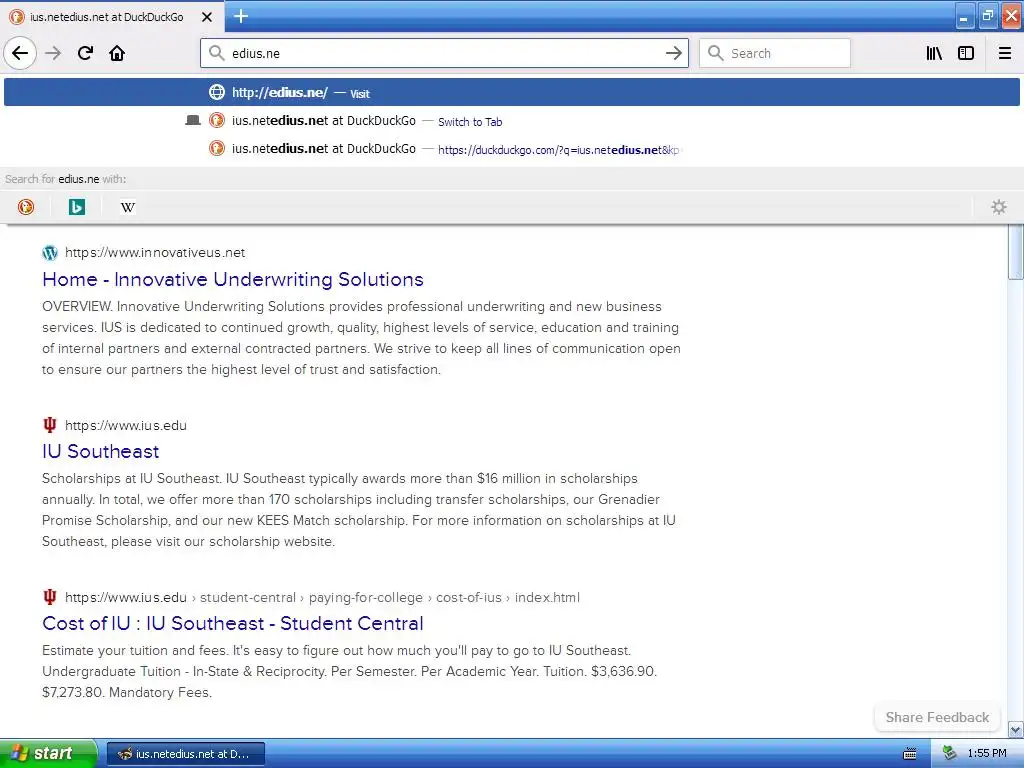The height and width of the screenshot is (768, 1024).
Task: Select the ius.netedius.net taskbar window button
Action: pos(186,754)
